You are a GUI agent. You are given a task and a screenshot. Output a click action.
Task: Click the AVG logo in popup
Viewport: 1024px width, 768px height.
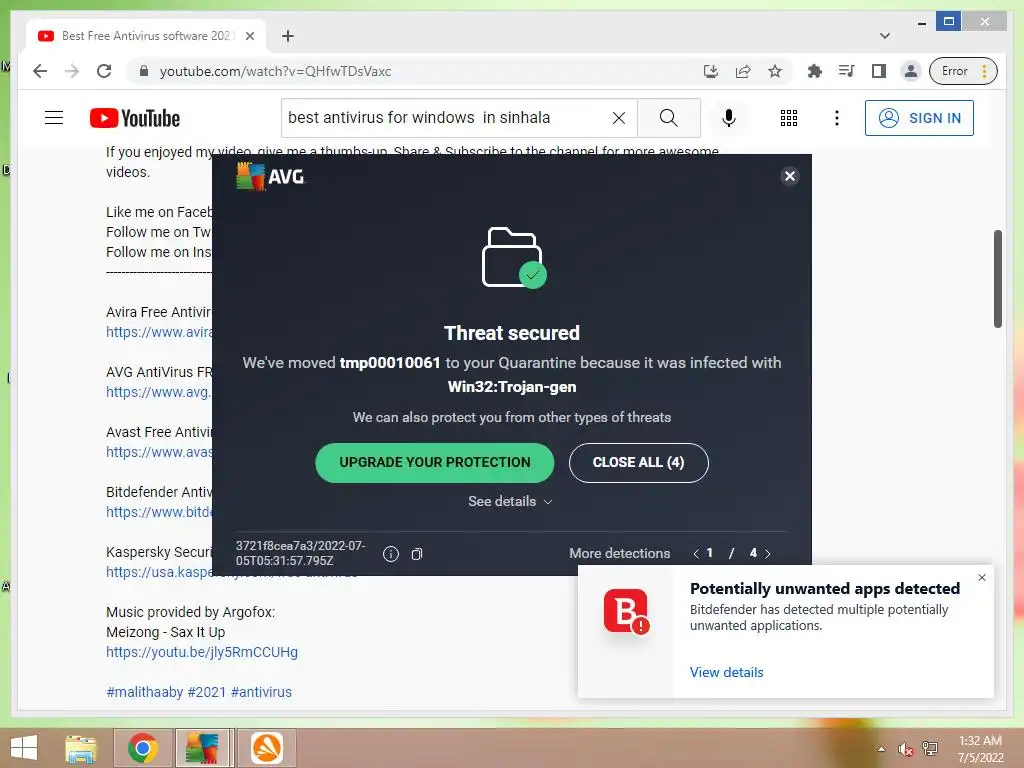coord(270,176)
